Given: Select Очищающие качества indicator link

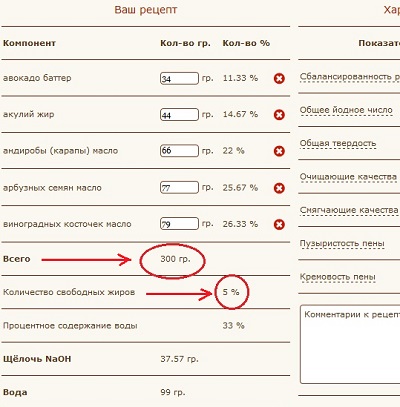Looking at the screenshot, I should tap(348, 177).
